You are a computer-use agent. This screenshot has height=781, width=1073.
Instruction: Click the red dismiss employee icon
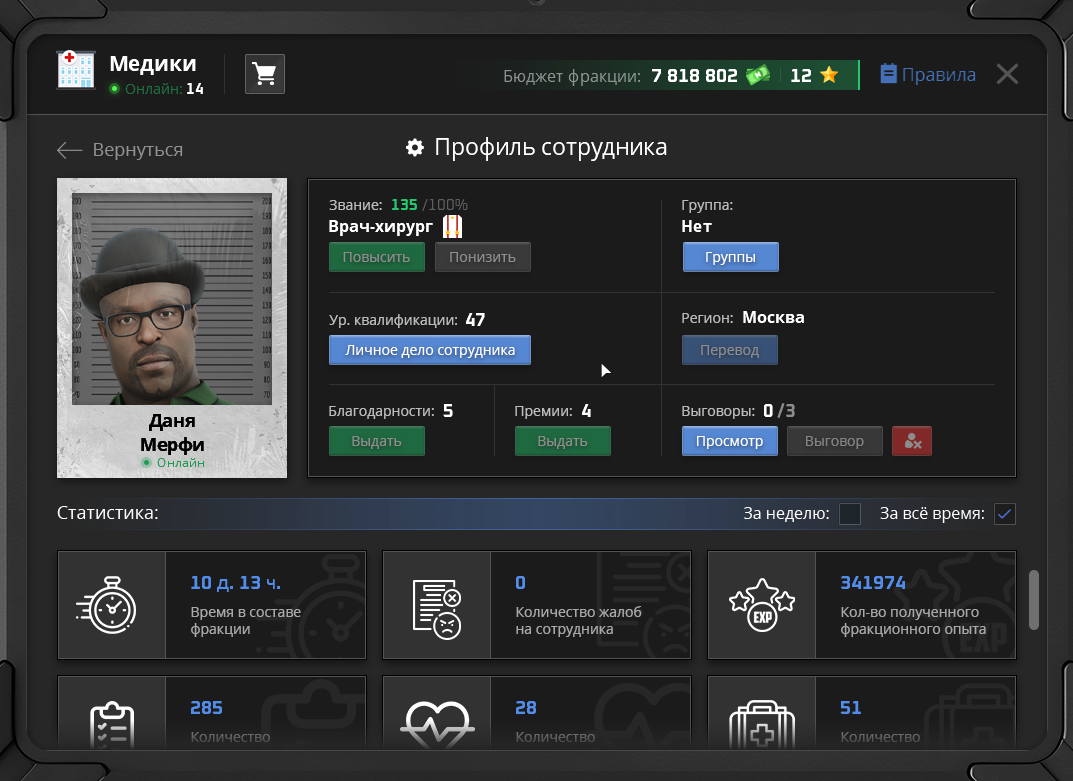click(x=911, y=441)
